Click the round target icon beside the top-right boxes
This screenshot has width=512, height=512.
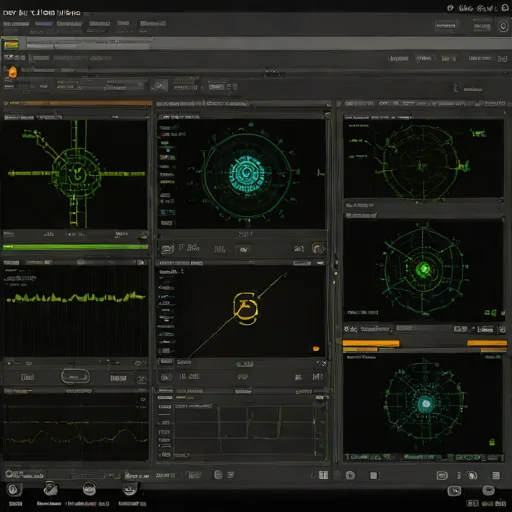[x=503, y=26]
